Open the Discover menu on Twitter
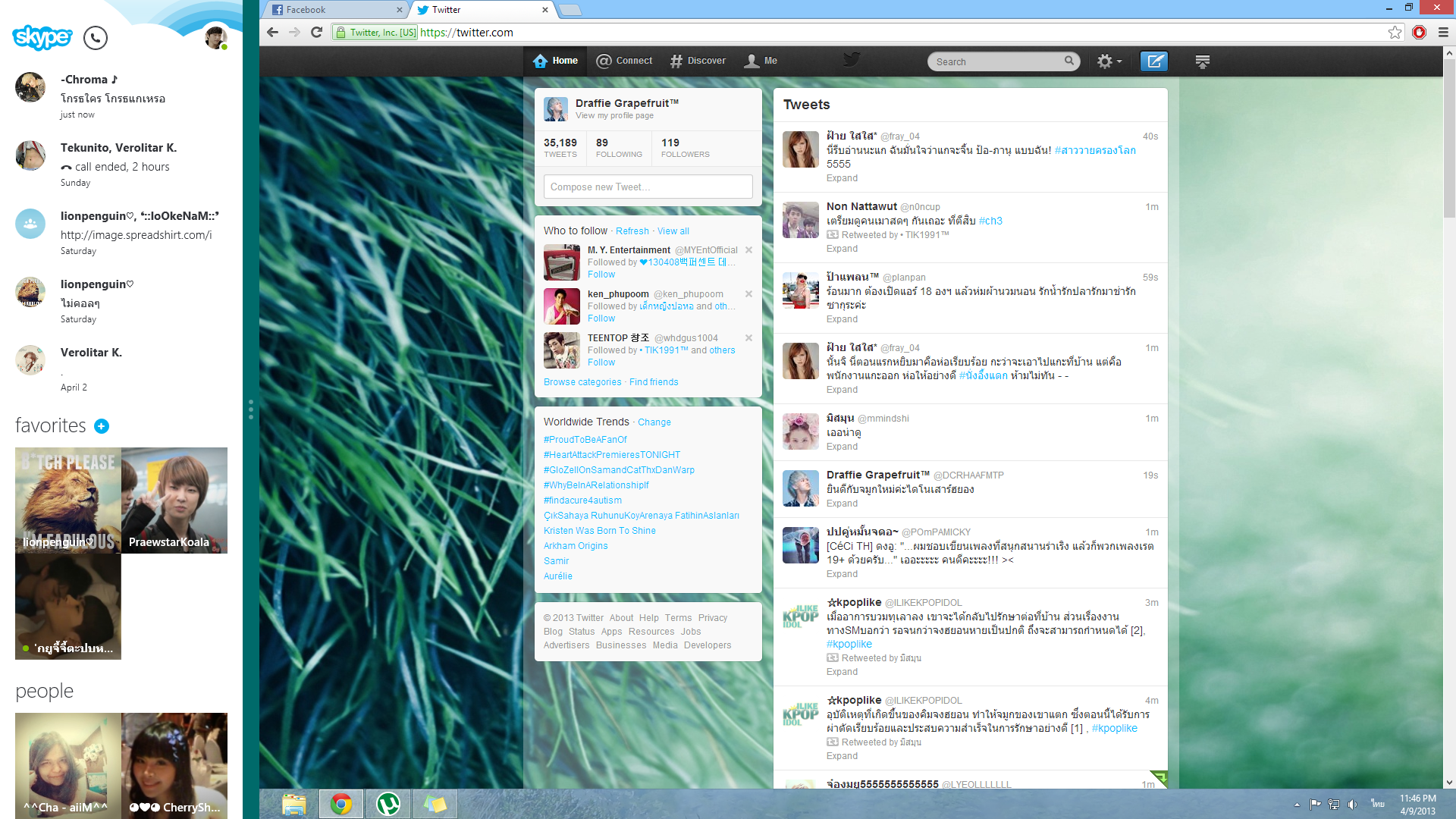 click(698, 61)
